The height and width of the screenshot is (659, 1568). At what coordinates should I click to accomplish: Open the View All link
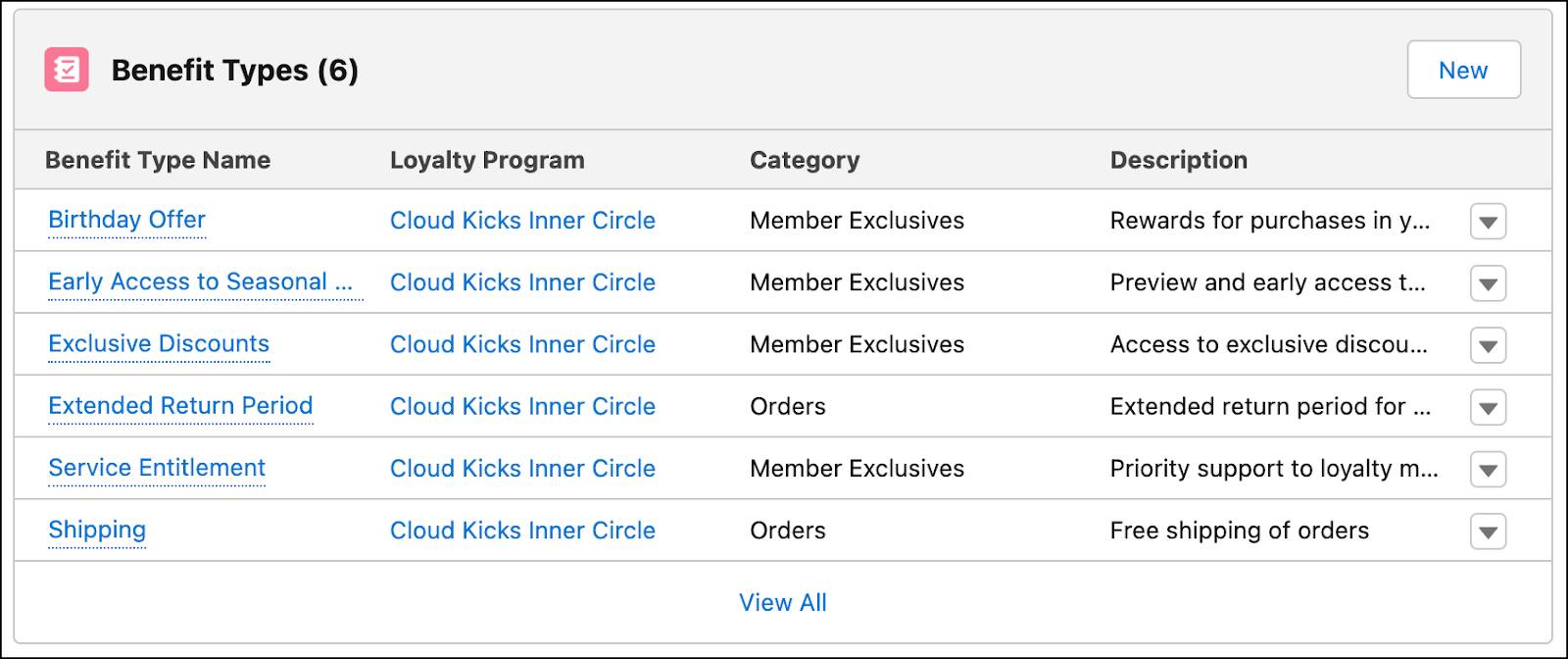(783, 602)
